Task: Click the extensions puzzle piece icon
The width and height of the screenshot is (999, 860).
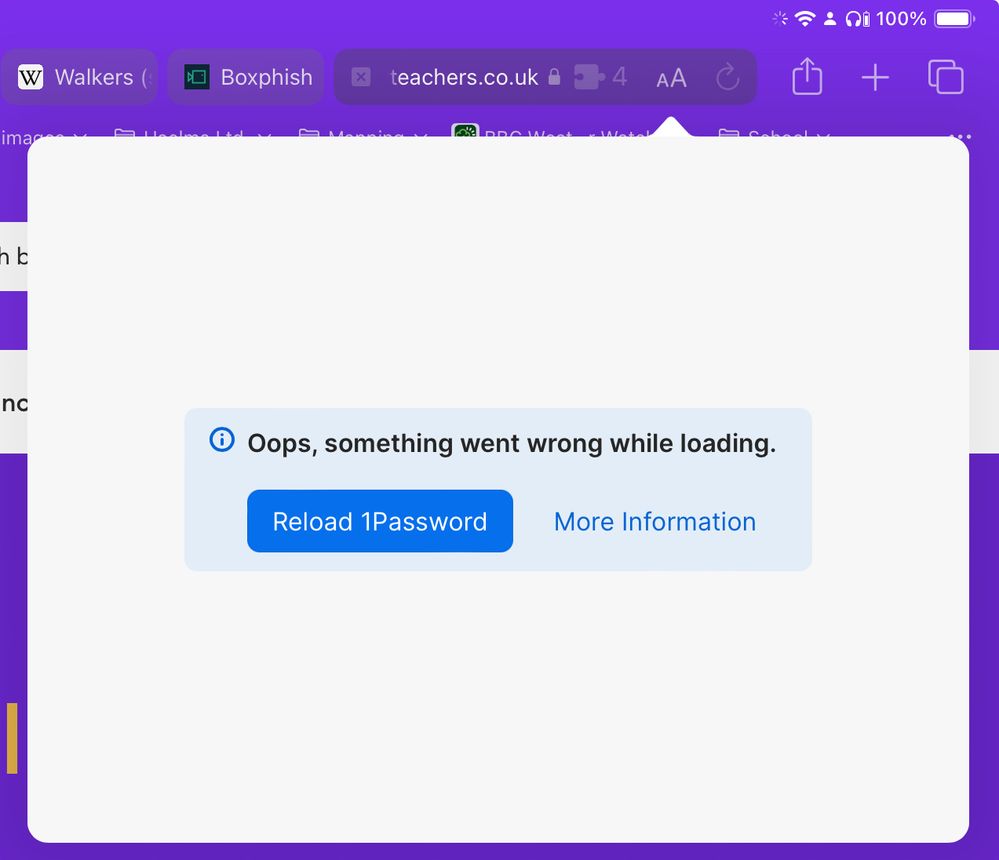Action: click(589, 77)
